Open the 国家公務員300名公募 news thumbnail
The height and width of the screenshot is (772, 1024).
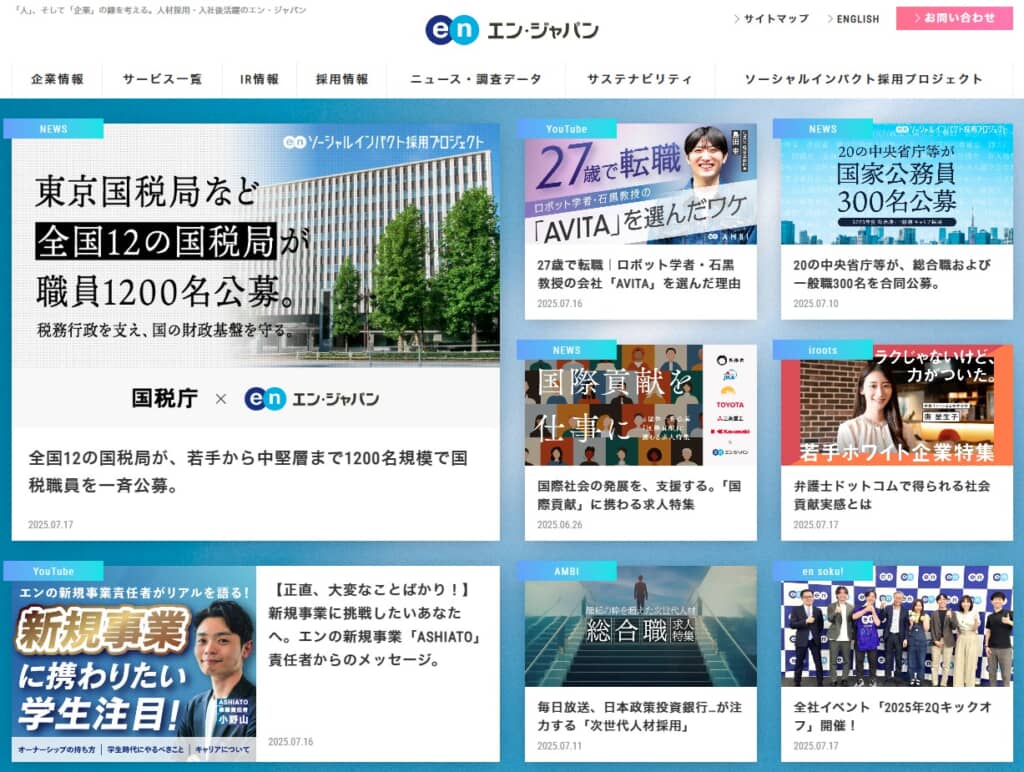(896, 185)
